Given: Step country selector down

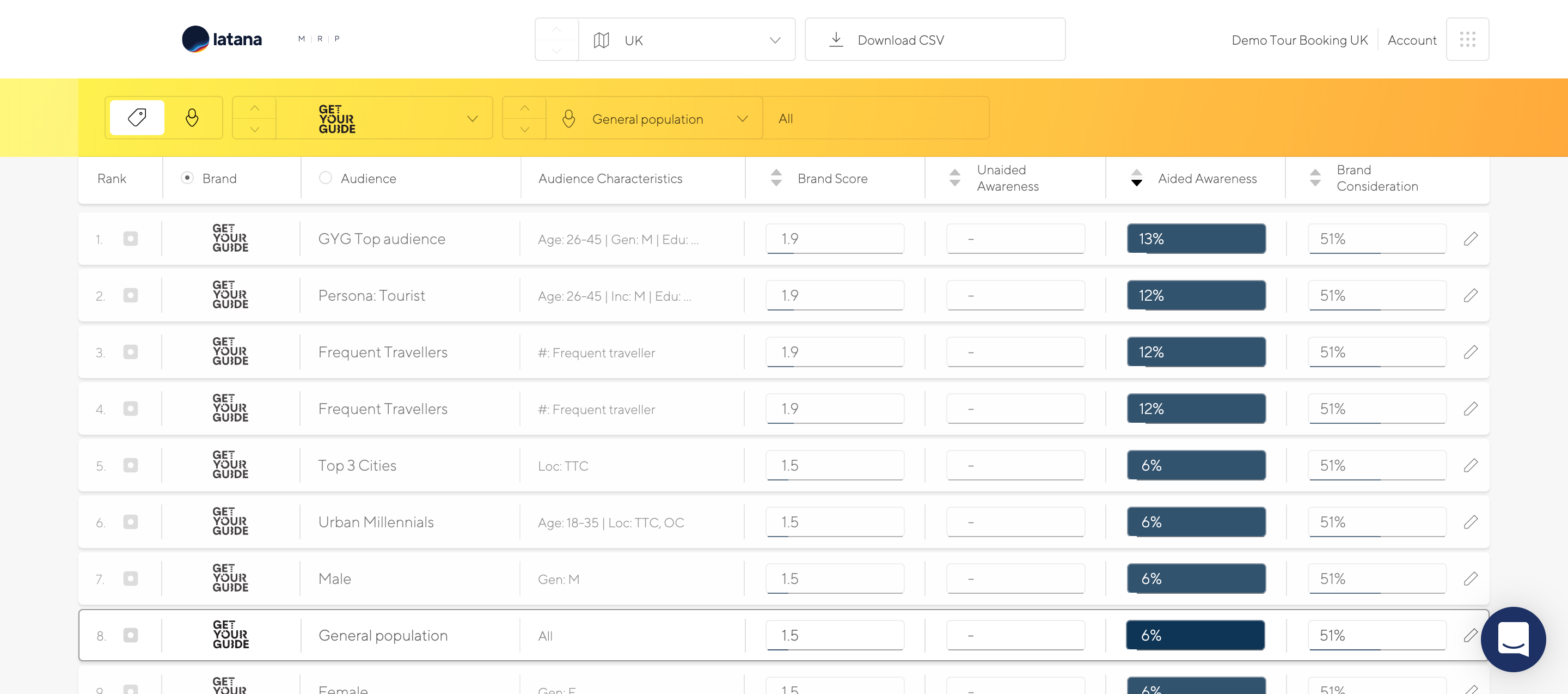Looking at the screenshot, I should coord(556,51).
